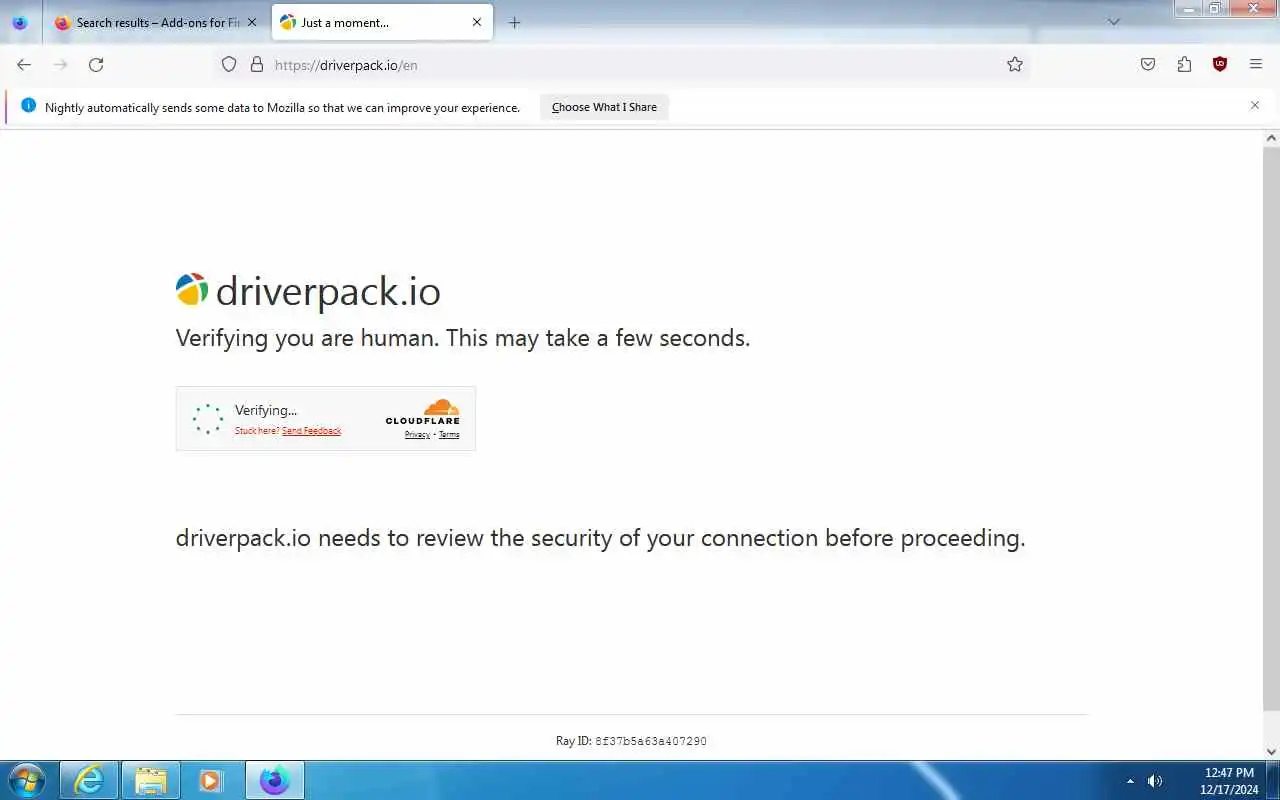
Task: Show hidden tray icons arrow
Action: point(1130,781)
